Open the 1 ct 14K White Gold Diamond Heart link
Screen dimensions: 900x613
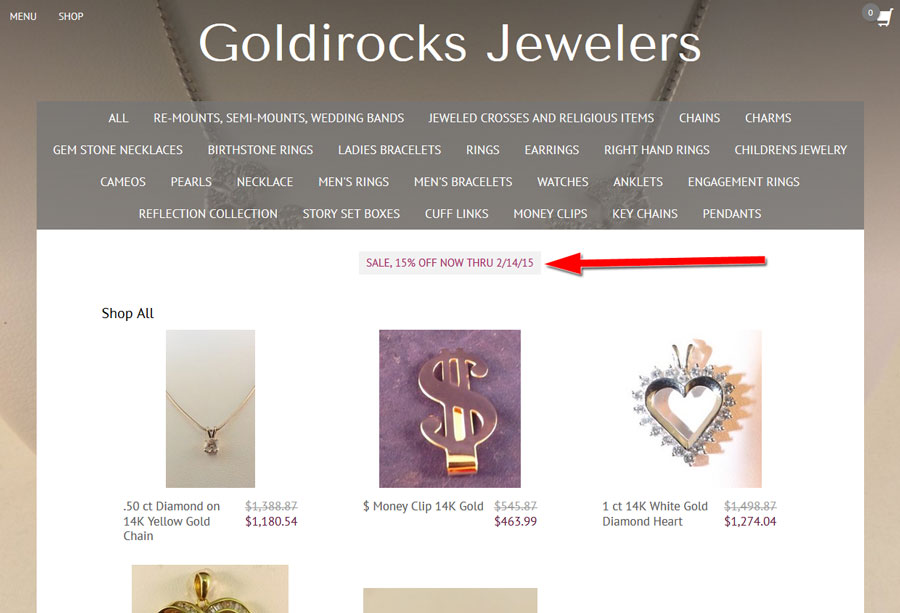click(x=655, y=514)
